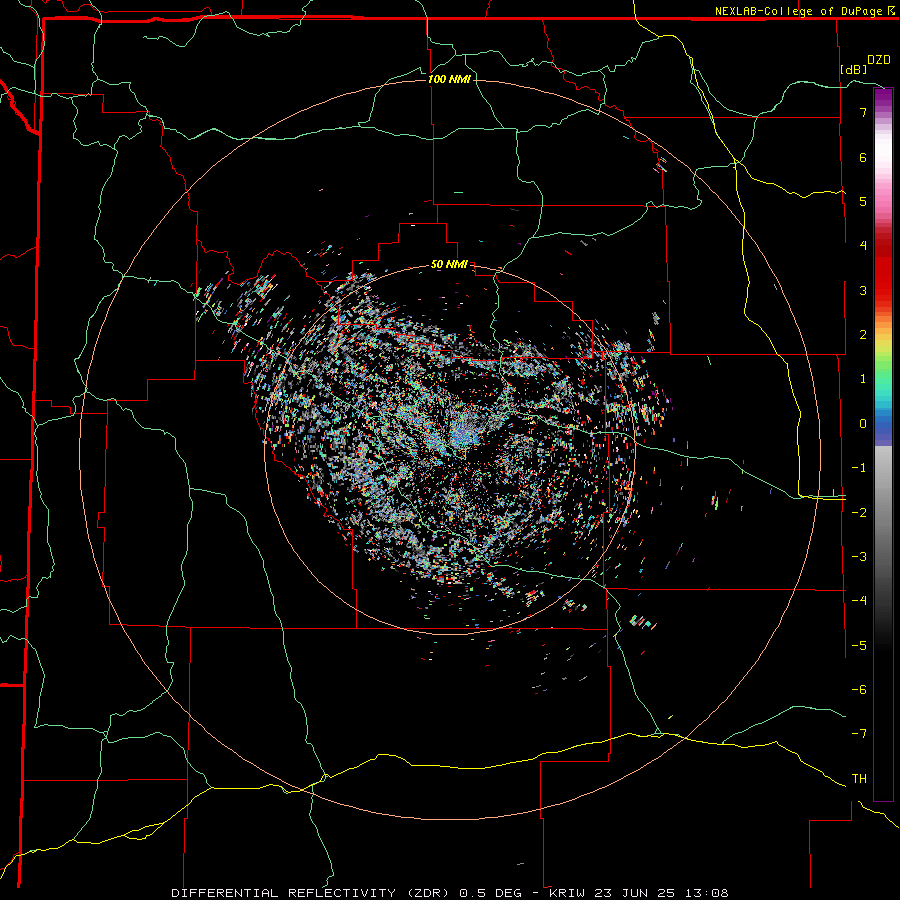Select the -5 dB scale label

tap(859, 646)
